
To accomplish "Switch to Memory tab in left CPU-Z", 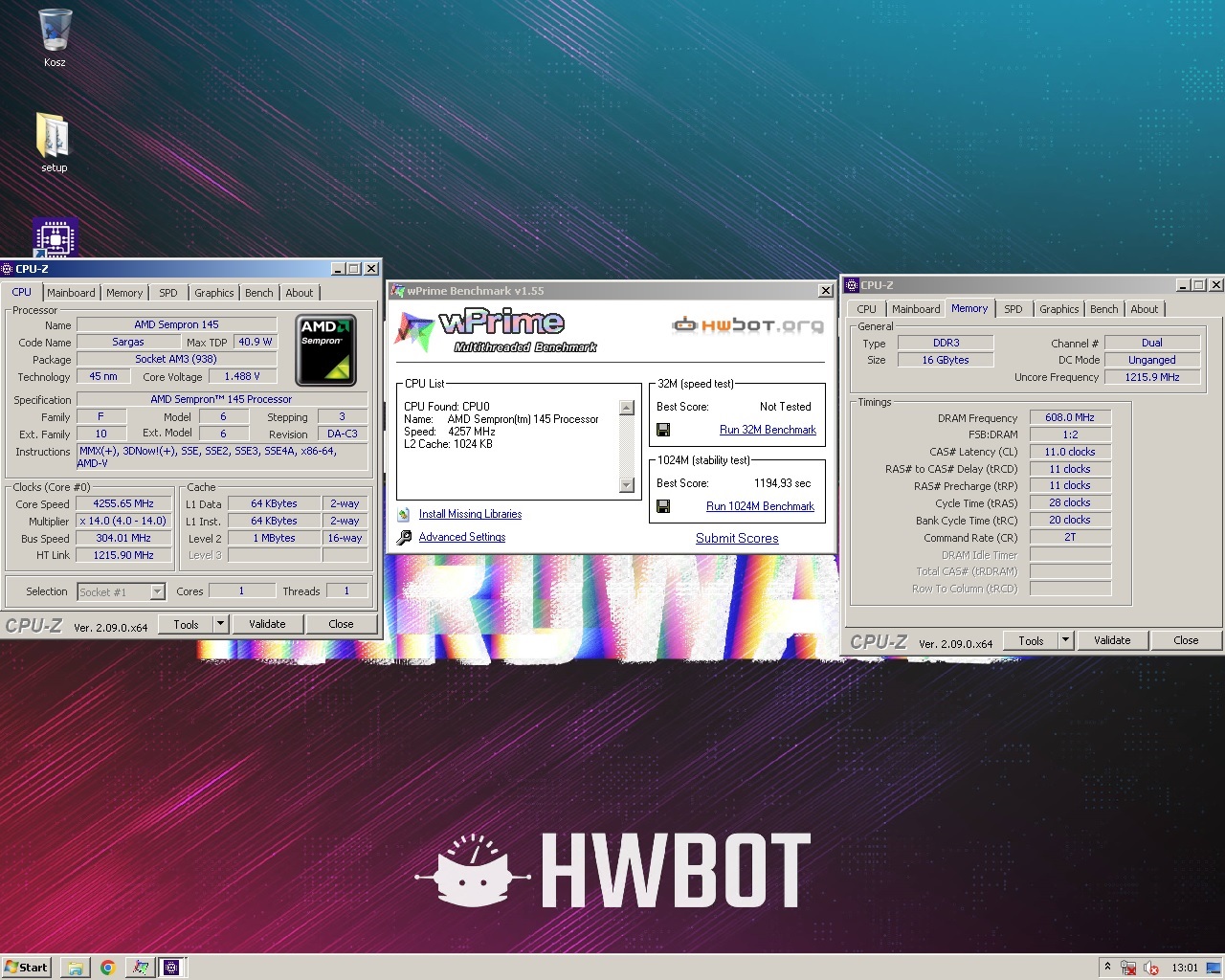I will click(124, 293).
